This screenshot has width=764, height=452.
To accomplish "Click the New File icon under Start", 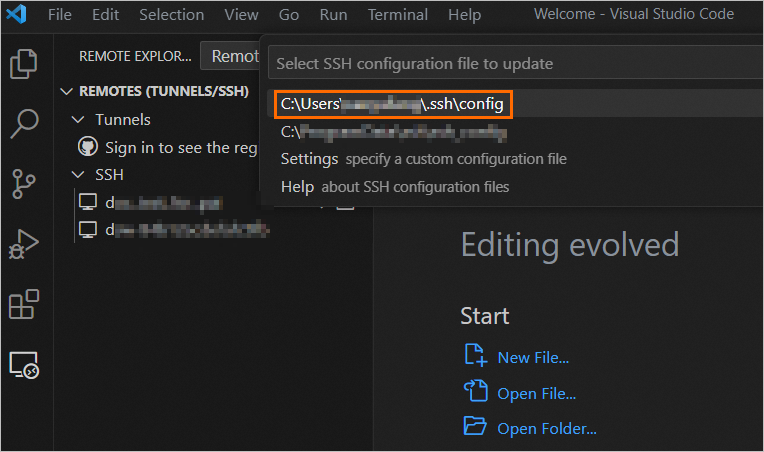I will (476, 355).
